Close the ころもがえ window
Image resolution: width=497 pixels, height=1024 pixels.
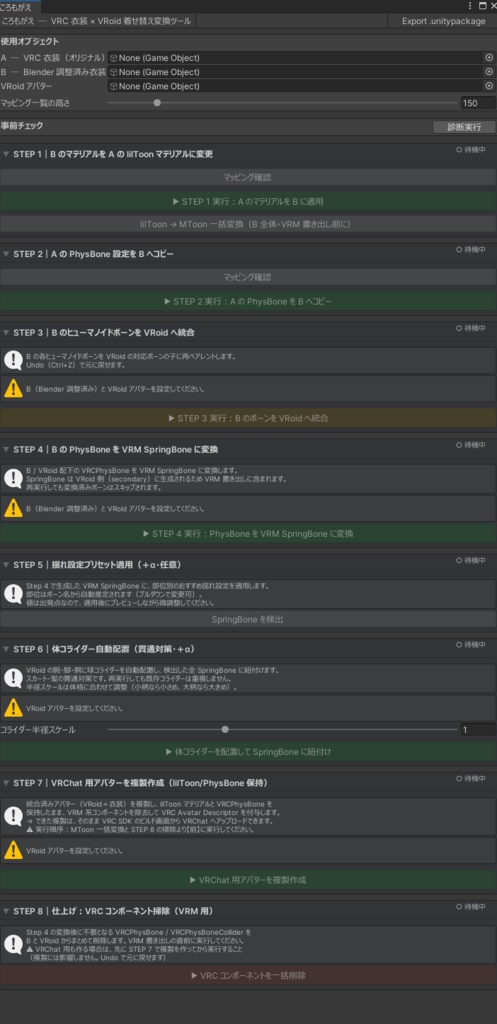pyautogui.click(x=492, y=6)
